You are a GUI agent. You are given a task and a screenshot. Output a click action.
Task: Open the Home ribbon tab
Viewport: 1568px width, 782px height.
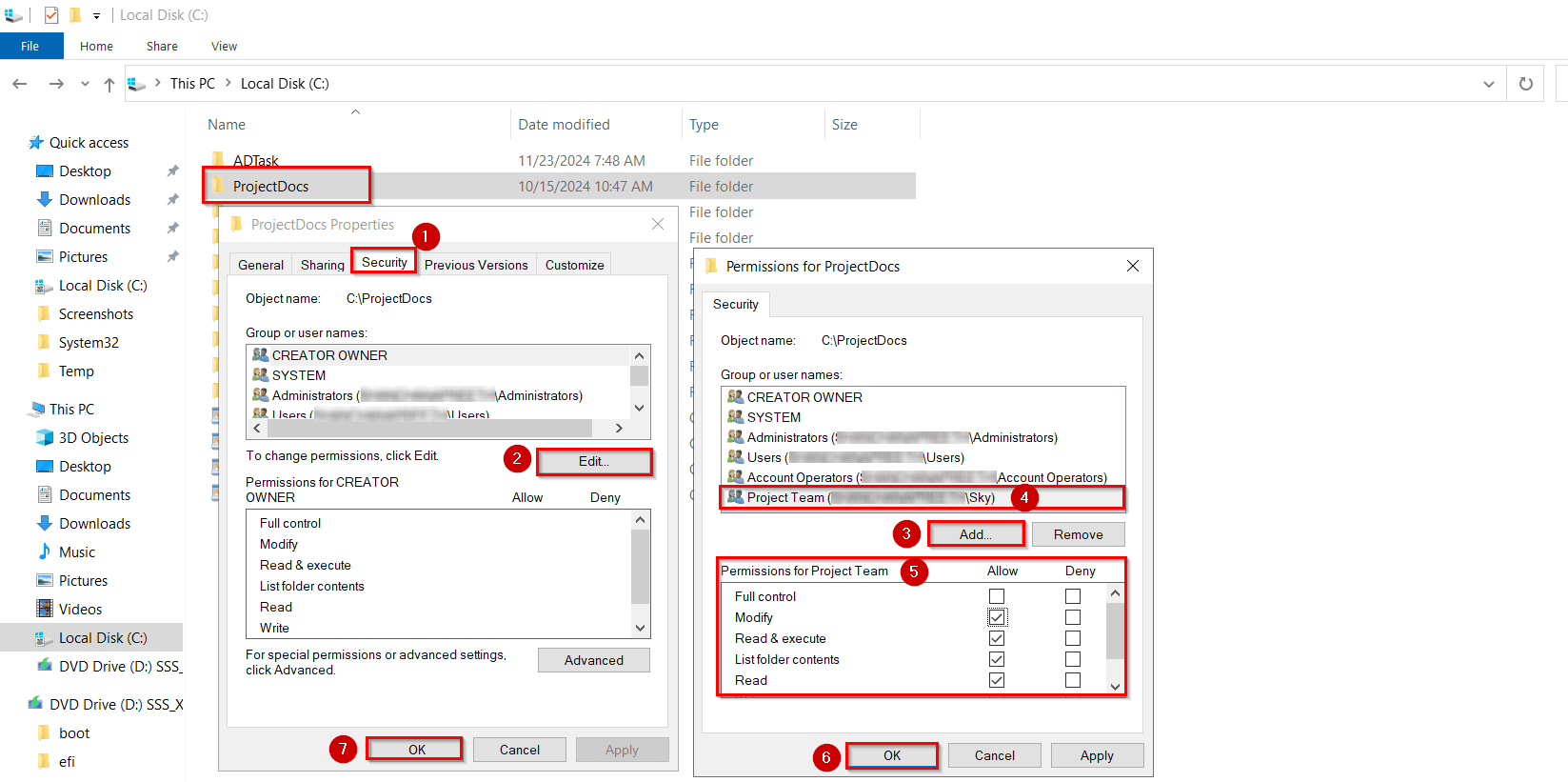click(x=96, y=46)
